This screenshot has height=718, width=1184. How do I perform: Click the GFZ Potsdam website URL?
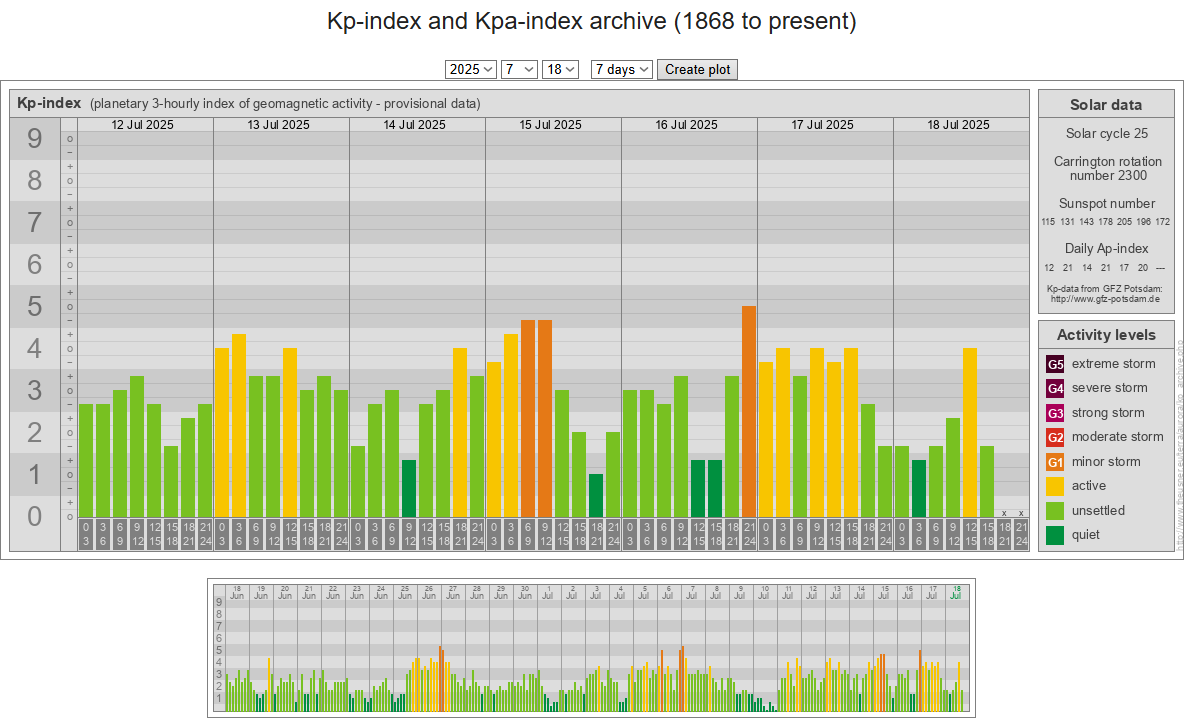point(1106,299)
